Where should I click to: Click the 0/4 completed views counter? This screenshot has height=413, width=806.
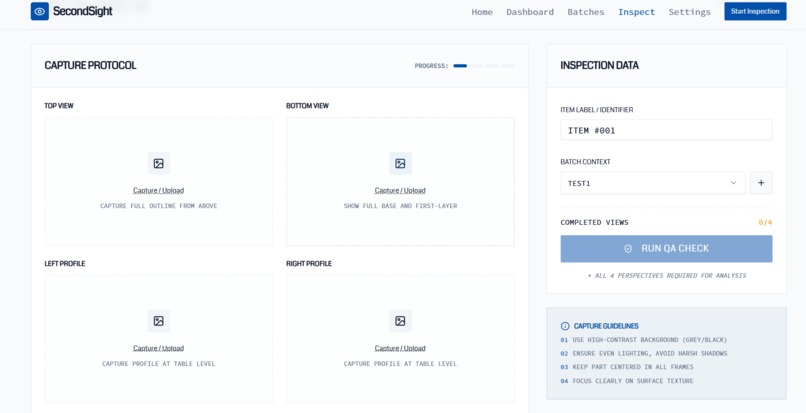(x=765, y=223)
